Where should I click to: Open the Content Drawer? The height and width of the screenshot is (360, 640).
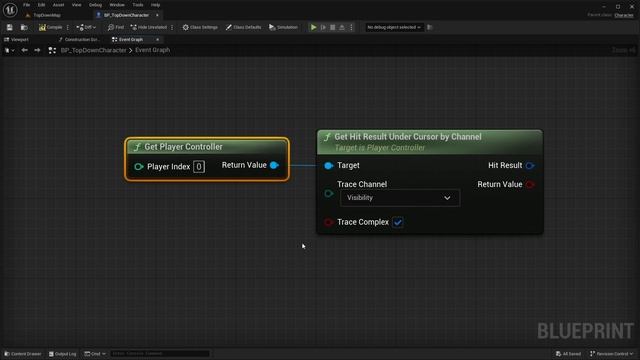tap(23, 354)
